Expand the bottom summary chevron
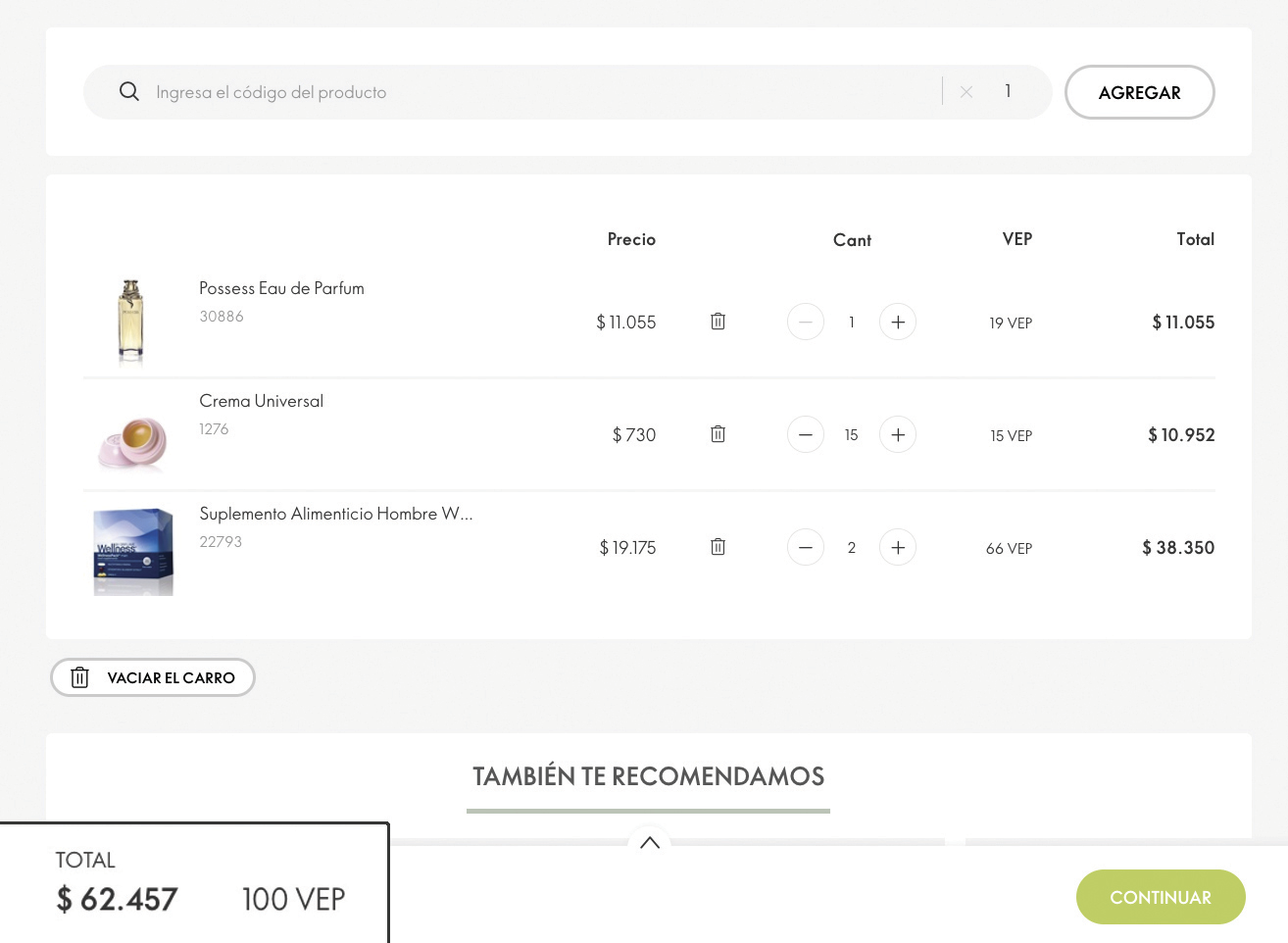Image resolution: width=1288 pixels, height=943 pixels. click(x=649, y=842)
